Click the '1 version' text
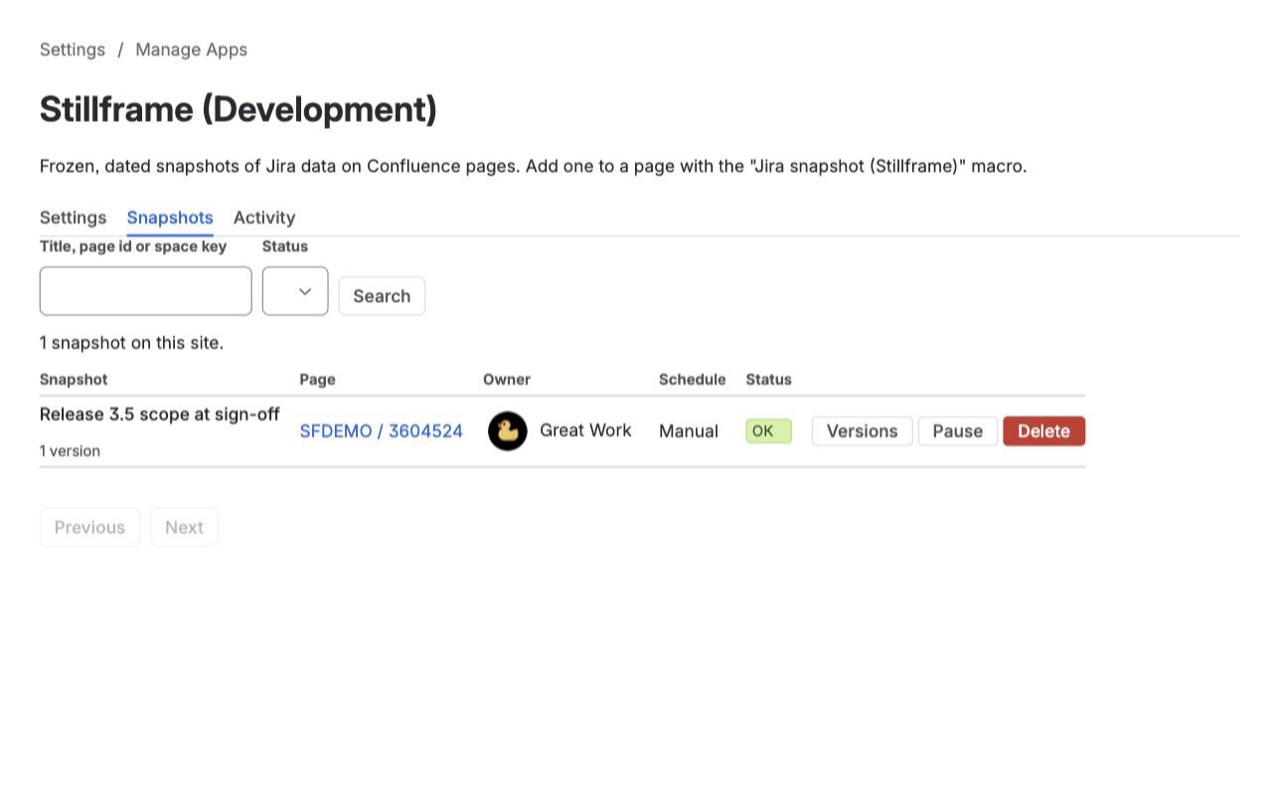This screenshot has height=800, width=1280. pyautogui.click(x=70, y=451)
